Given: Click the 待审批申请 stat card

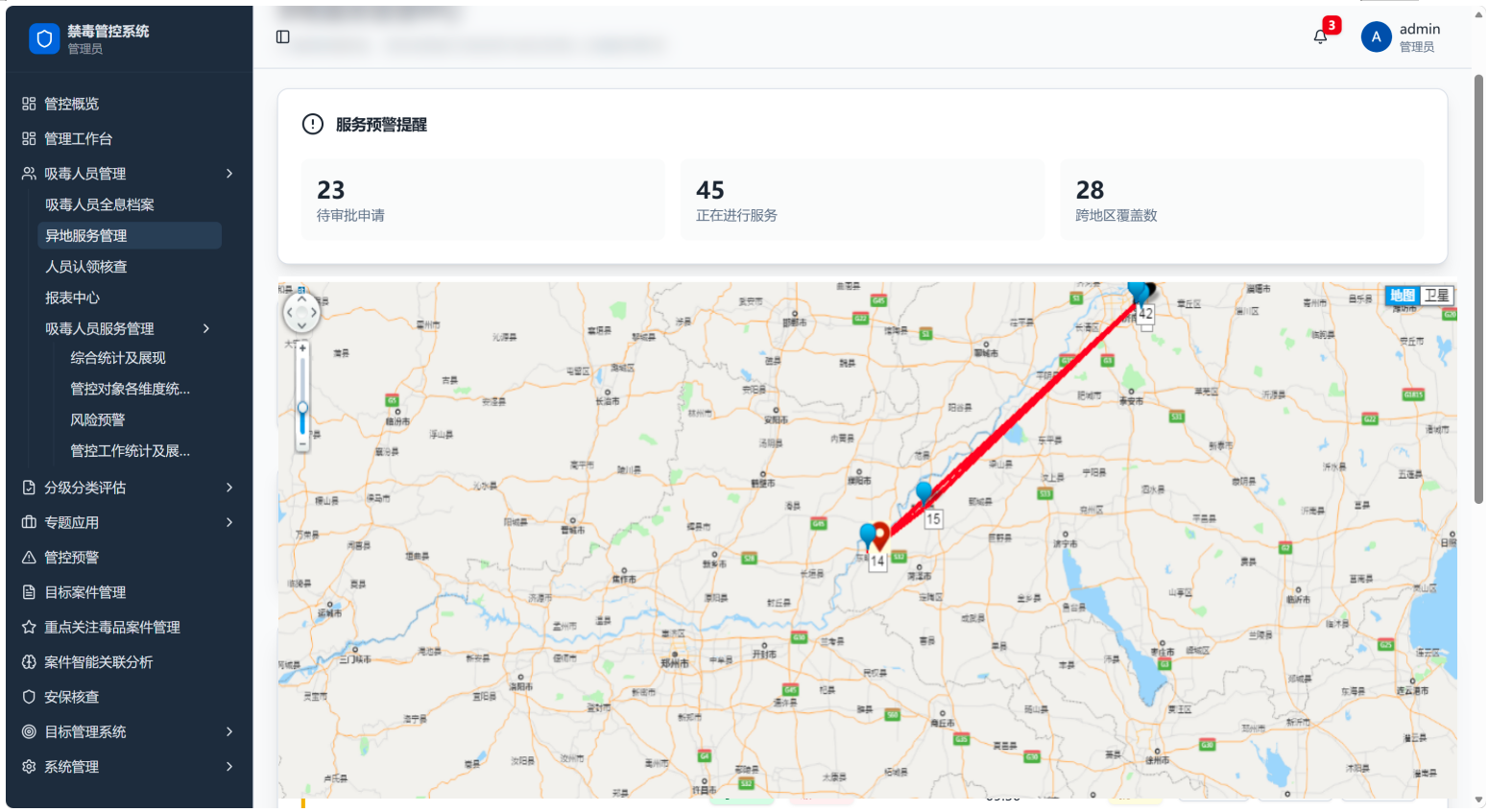Looking at the screenshot, I should [x=481, y=200].
